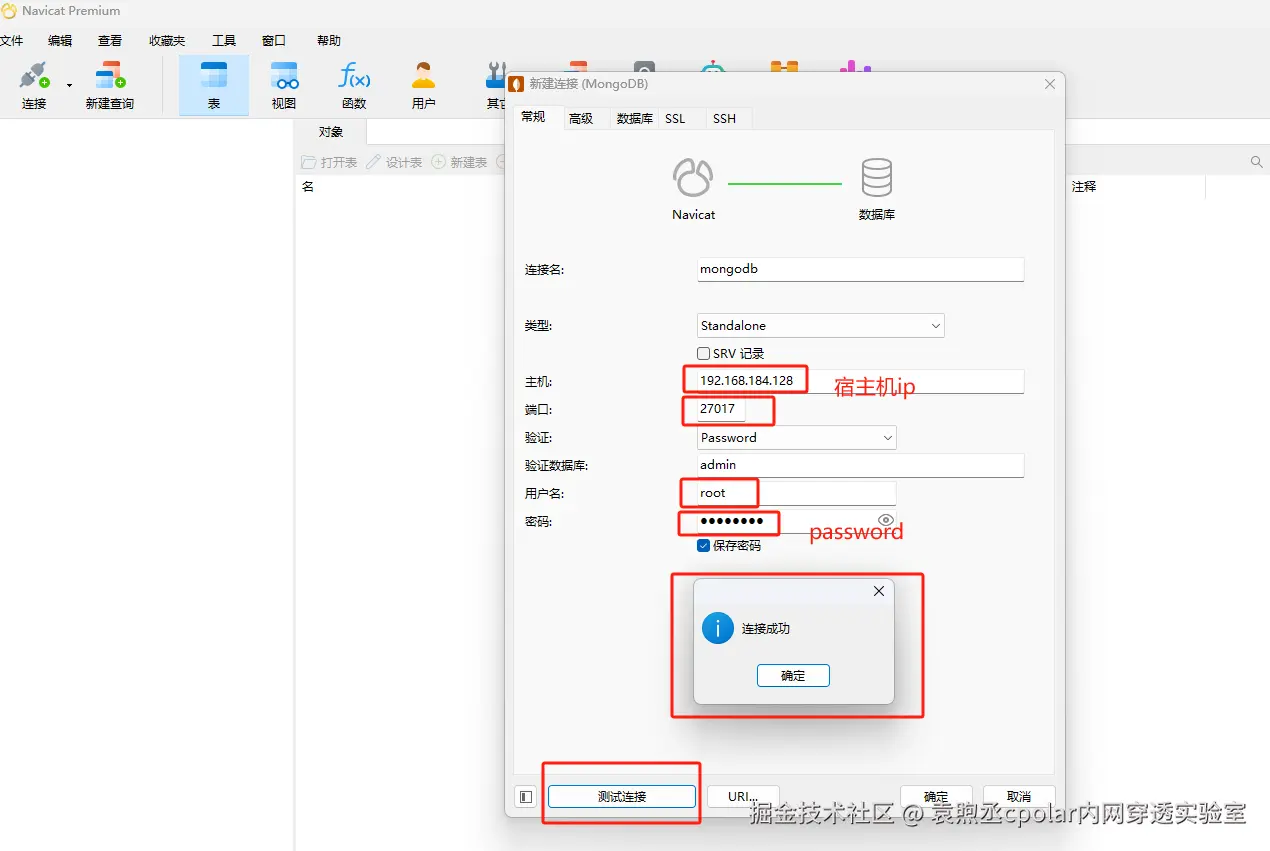This screenshot has width=1270, height=851.
Task: Click 确定 in the 连接成功 message box
Action: coord(793,676)
